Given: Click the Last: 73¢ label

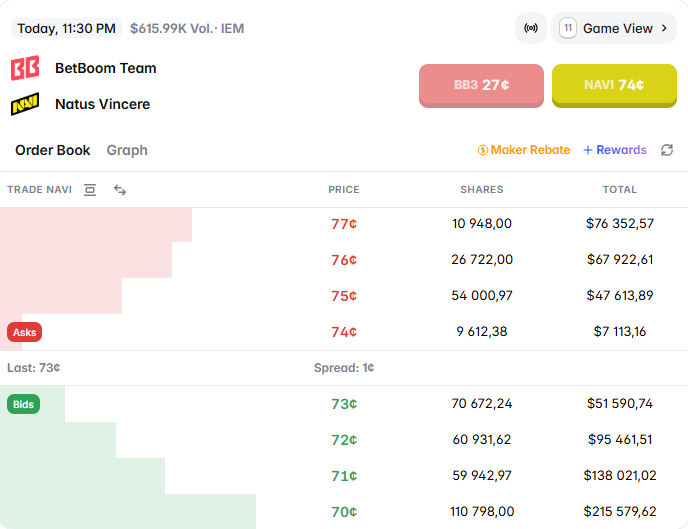Looking at the screenshot, I should tap(34, 368).
